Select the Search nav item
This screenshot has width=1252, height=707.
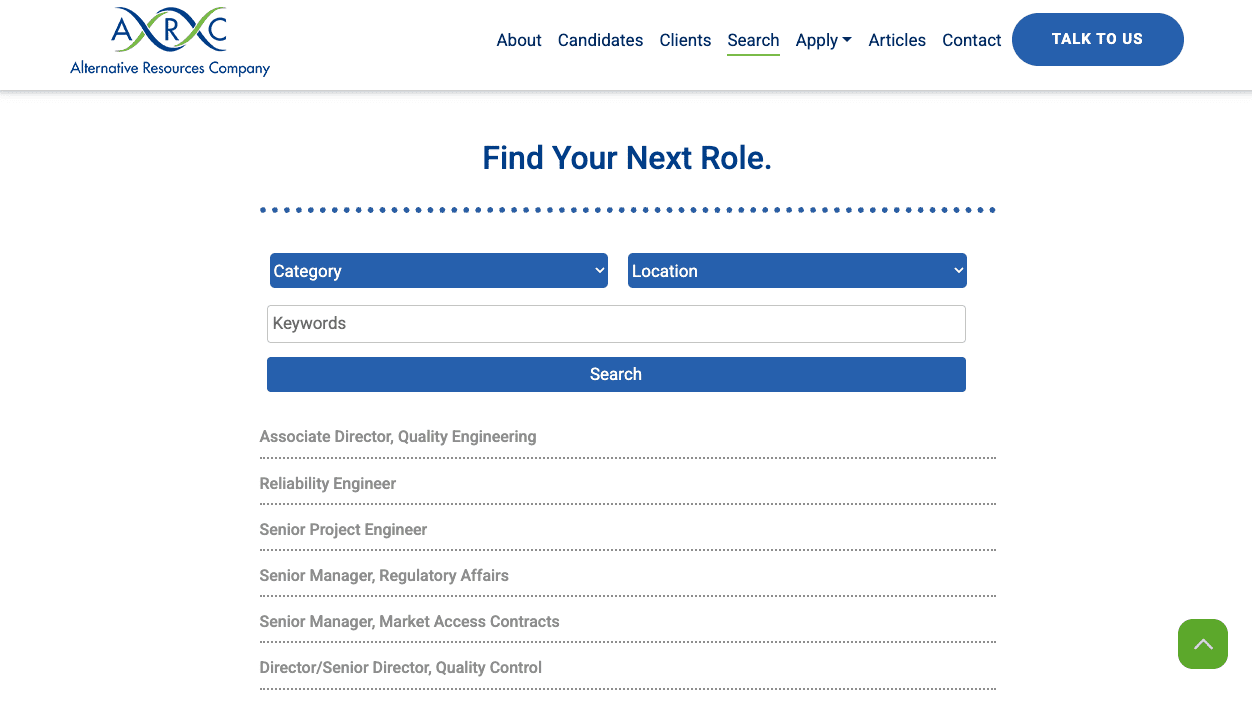click(x=753, y=40)
